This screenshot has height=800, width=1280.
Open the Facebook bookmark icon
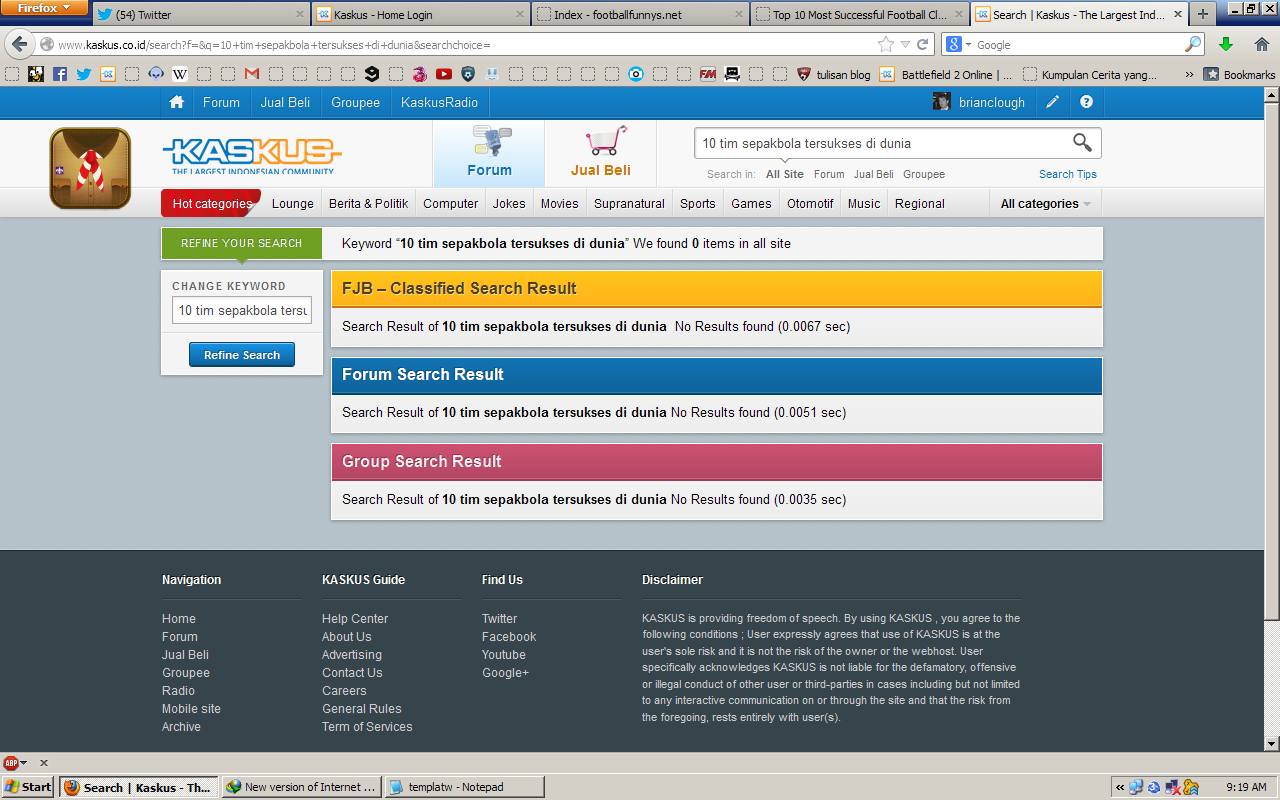[60, 74]
